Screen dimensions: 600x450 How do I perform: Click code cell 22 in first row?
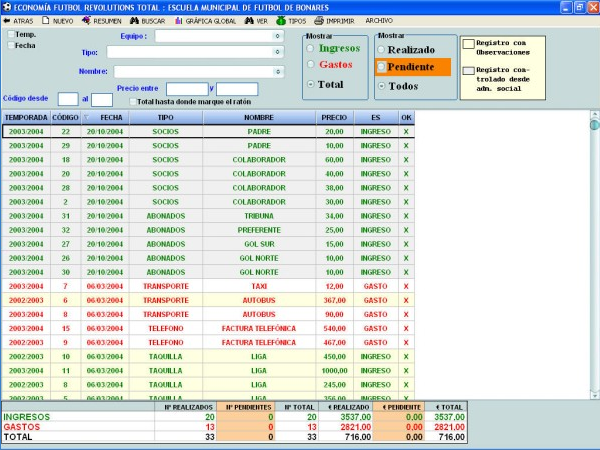tap(65, 132)
